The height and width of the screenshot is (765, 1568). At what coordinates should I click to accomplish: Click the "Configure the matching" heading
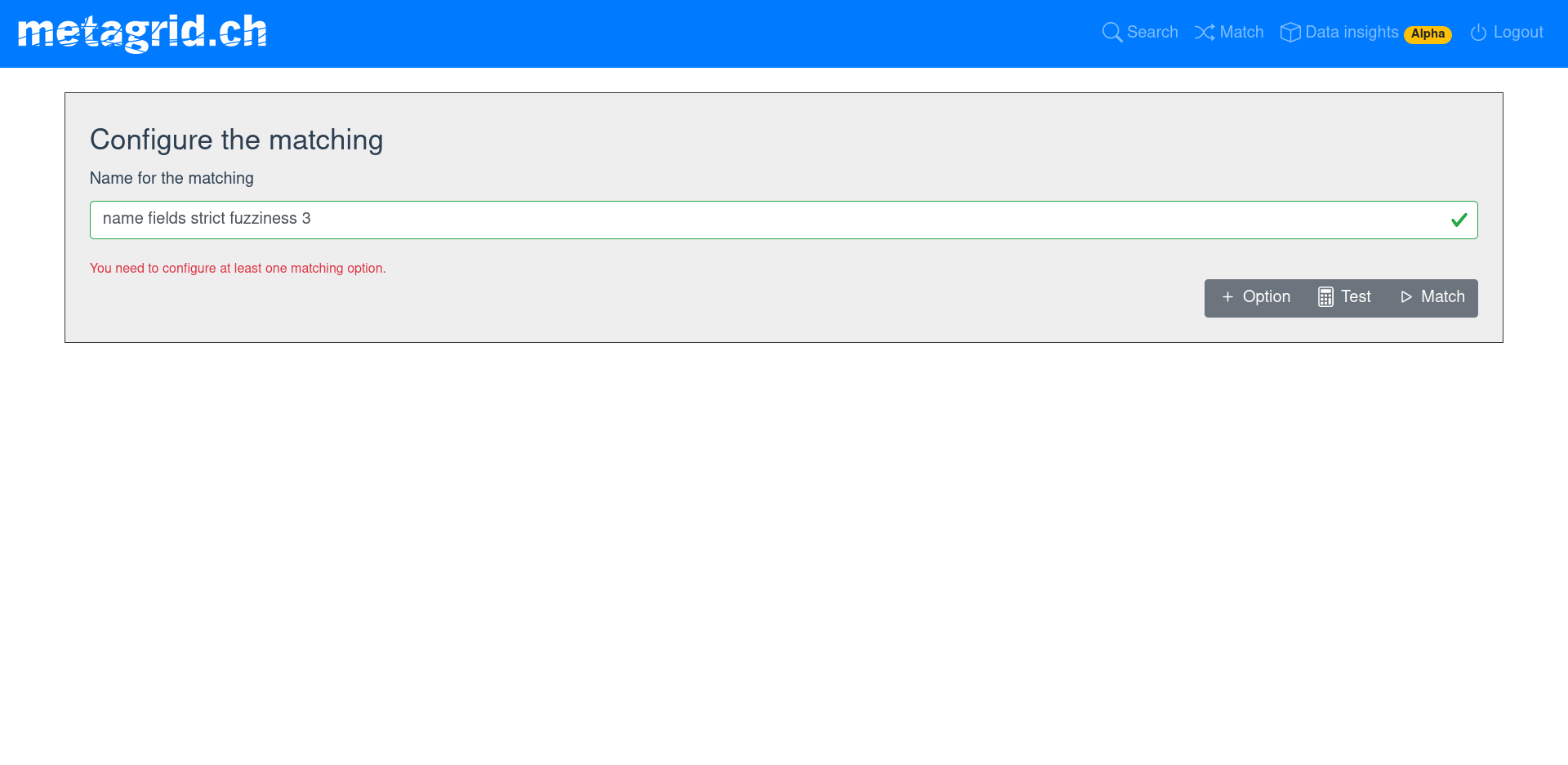pos(236,140)
